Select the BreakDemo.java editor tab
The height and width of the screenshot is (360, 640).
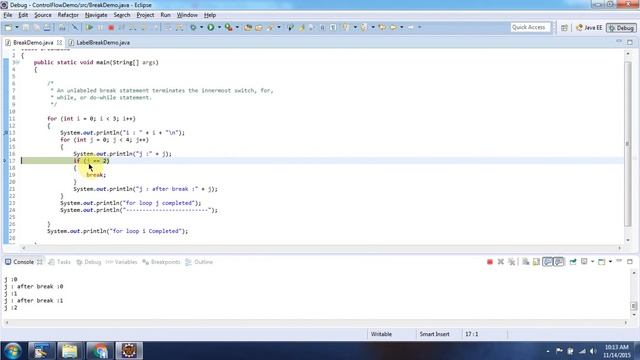point(33,42)
